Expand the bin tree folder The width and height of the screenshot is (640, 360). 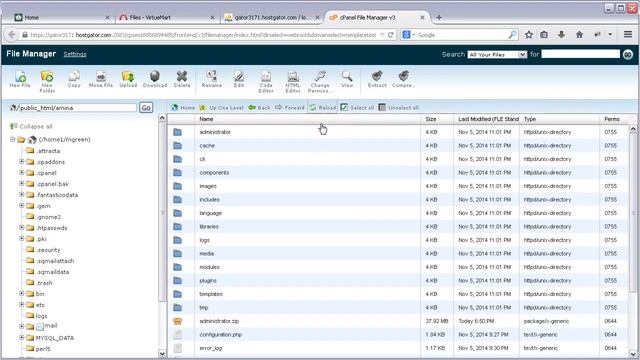[x=22, y=293]
